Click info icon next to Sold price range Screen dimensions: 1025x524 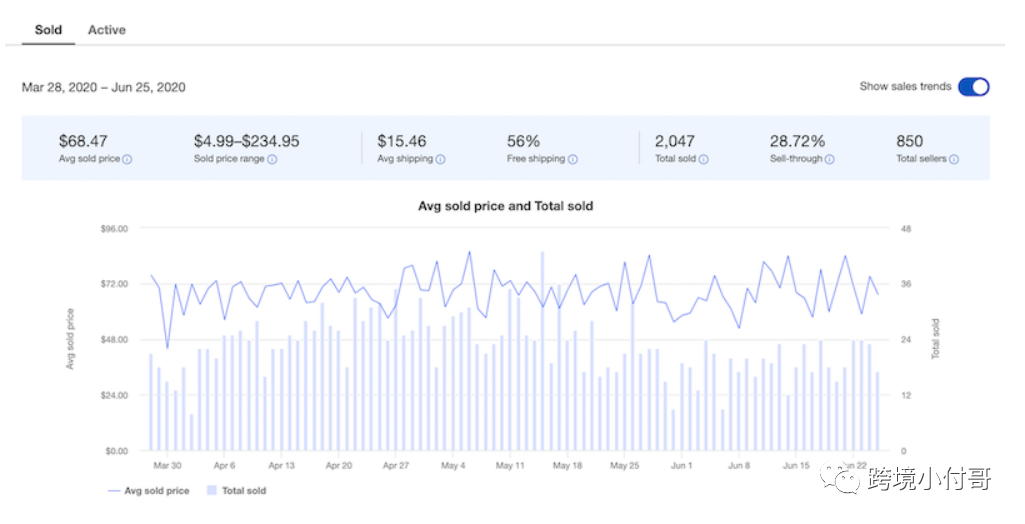[272, 159]
